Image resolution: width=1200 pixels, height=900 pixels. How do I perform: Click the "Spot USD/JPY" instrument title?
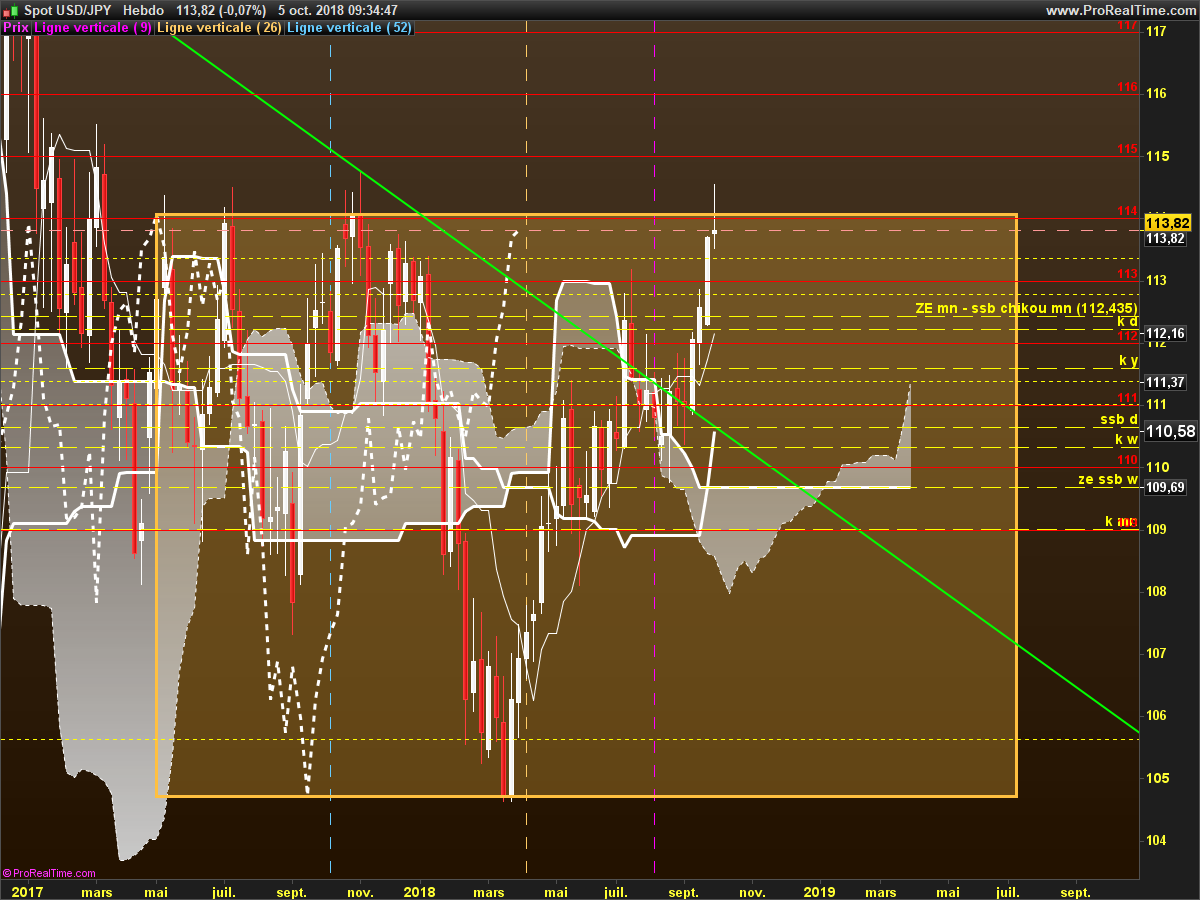67,10
